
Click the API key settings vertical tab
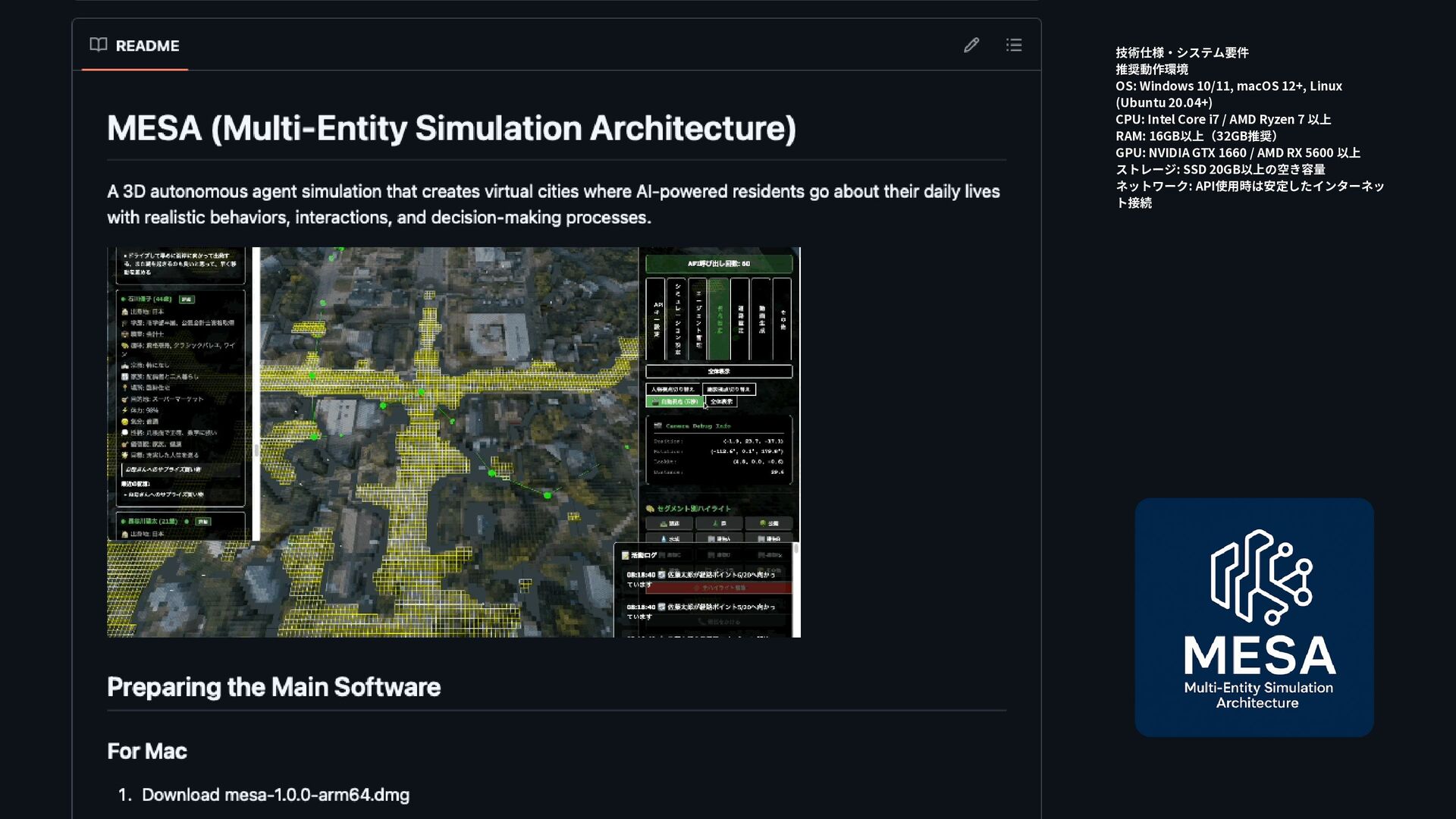coord(657,318)
